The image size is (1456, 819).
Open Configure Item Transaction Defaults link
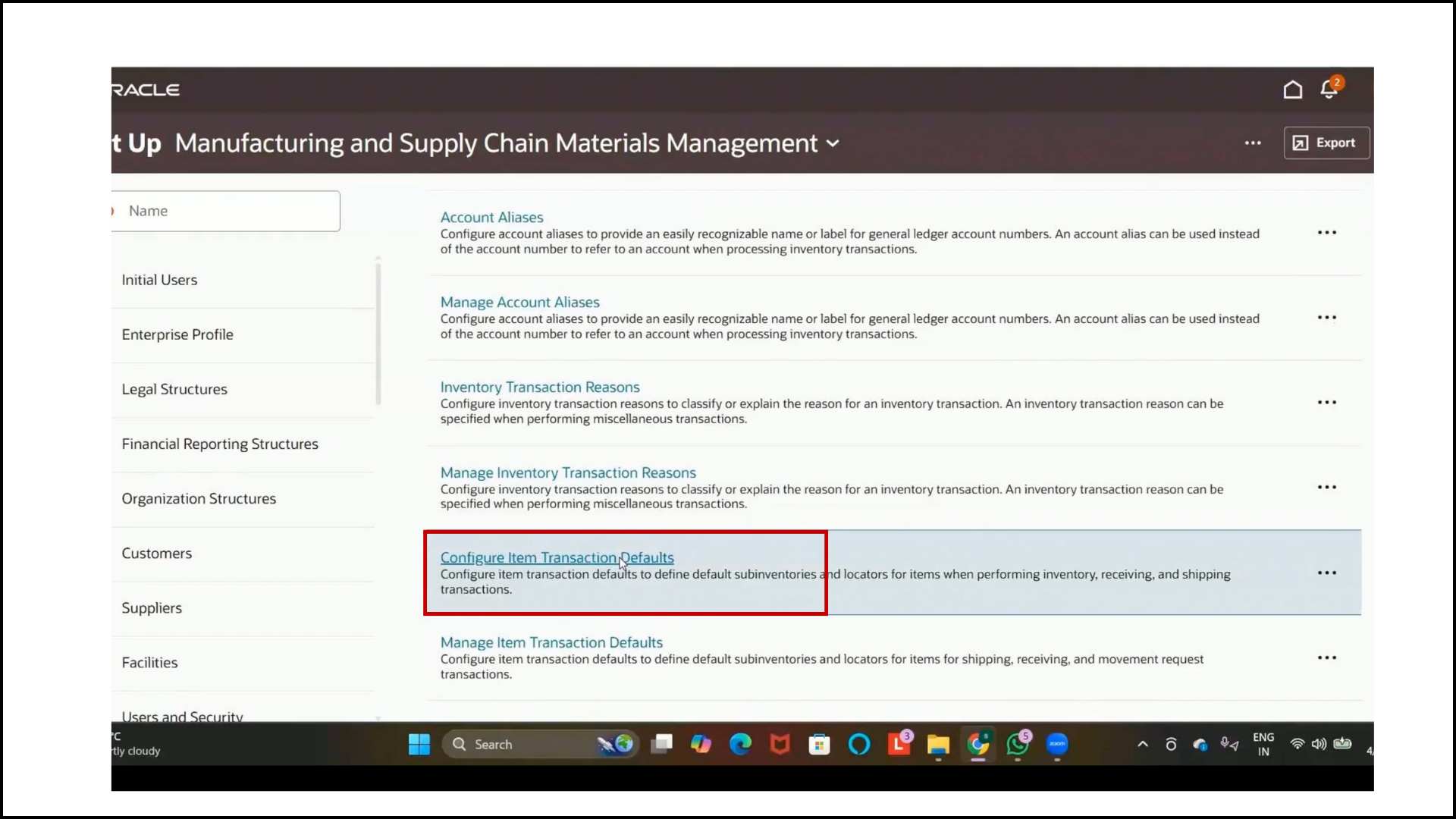click(557, 557)
